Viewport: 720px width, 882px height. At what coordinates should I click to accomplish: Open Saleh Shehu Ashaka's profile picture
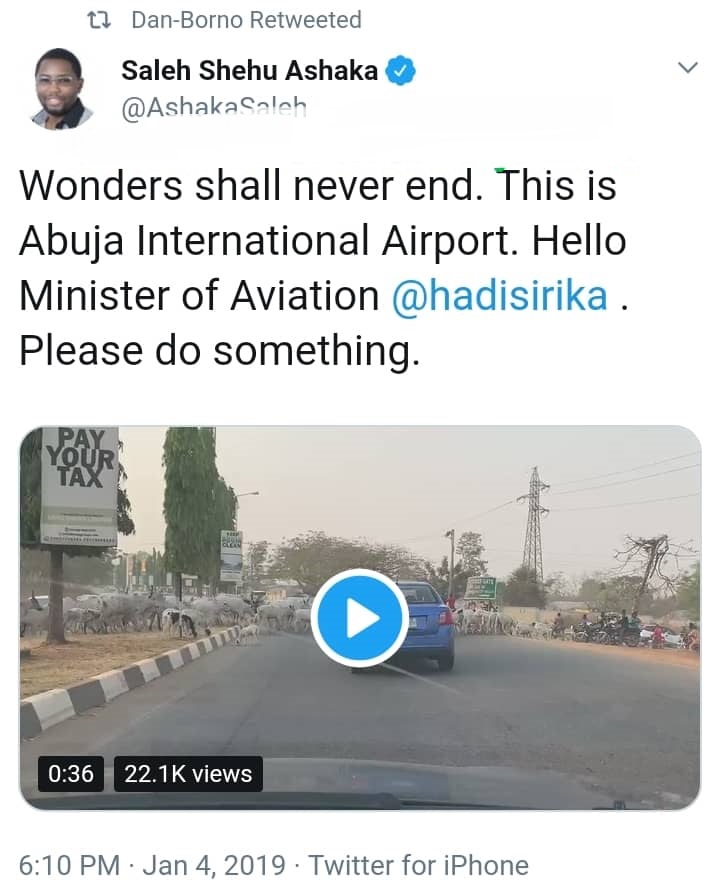coord(62,89)
